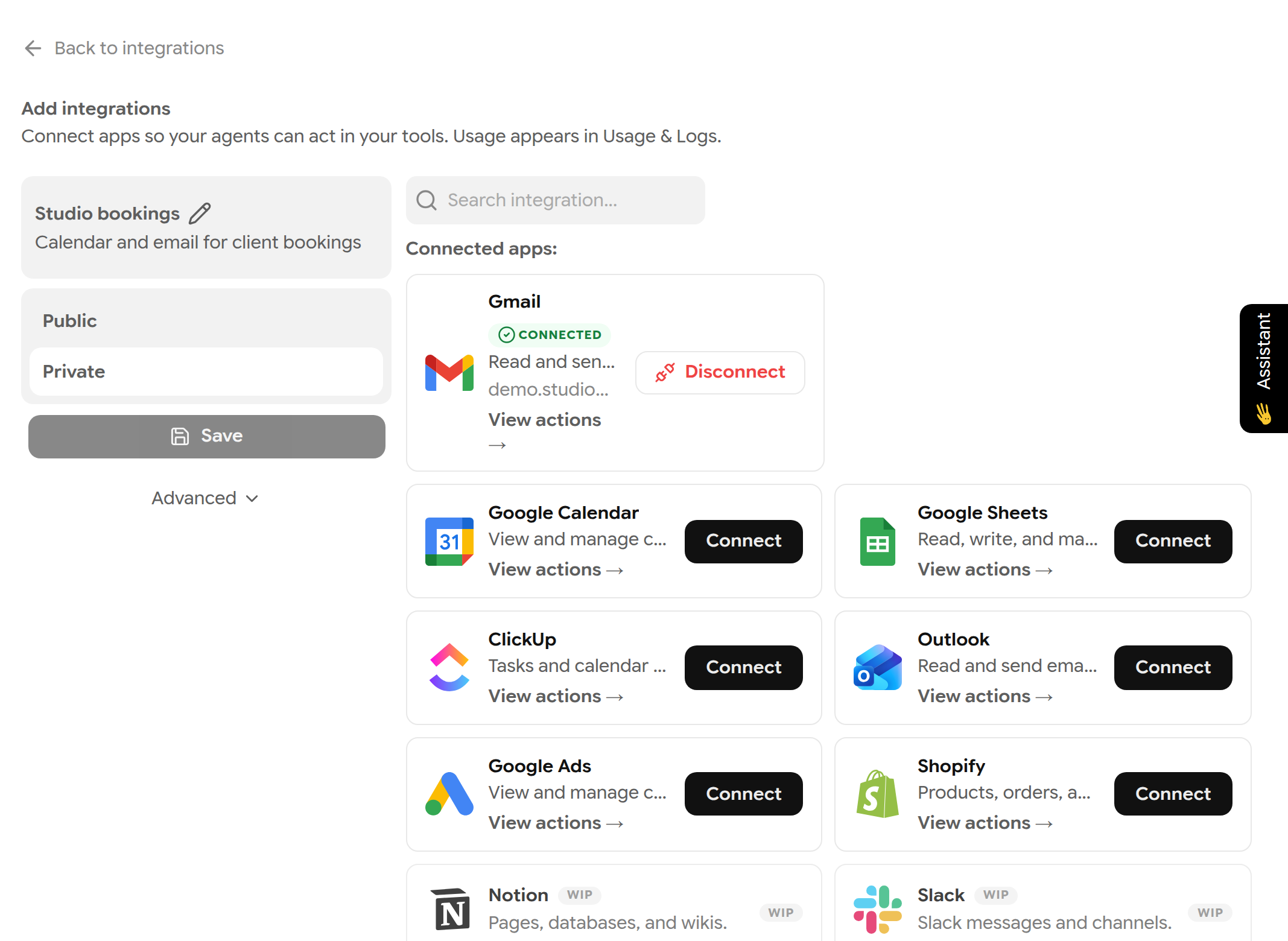Expand the Advanced section
Screen dimensions: 1288x941
click(x=205, y=498)
